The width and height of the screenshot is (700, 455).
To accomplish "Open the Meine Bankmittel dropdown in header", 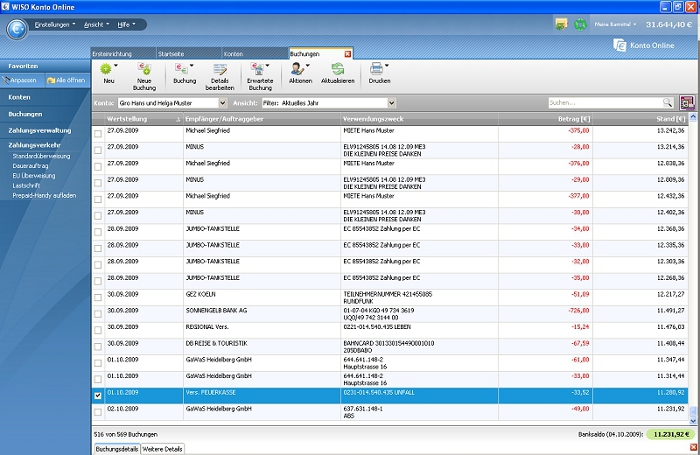I will click(615, 25).
